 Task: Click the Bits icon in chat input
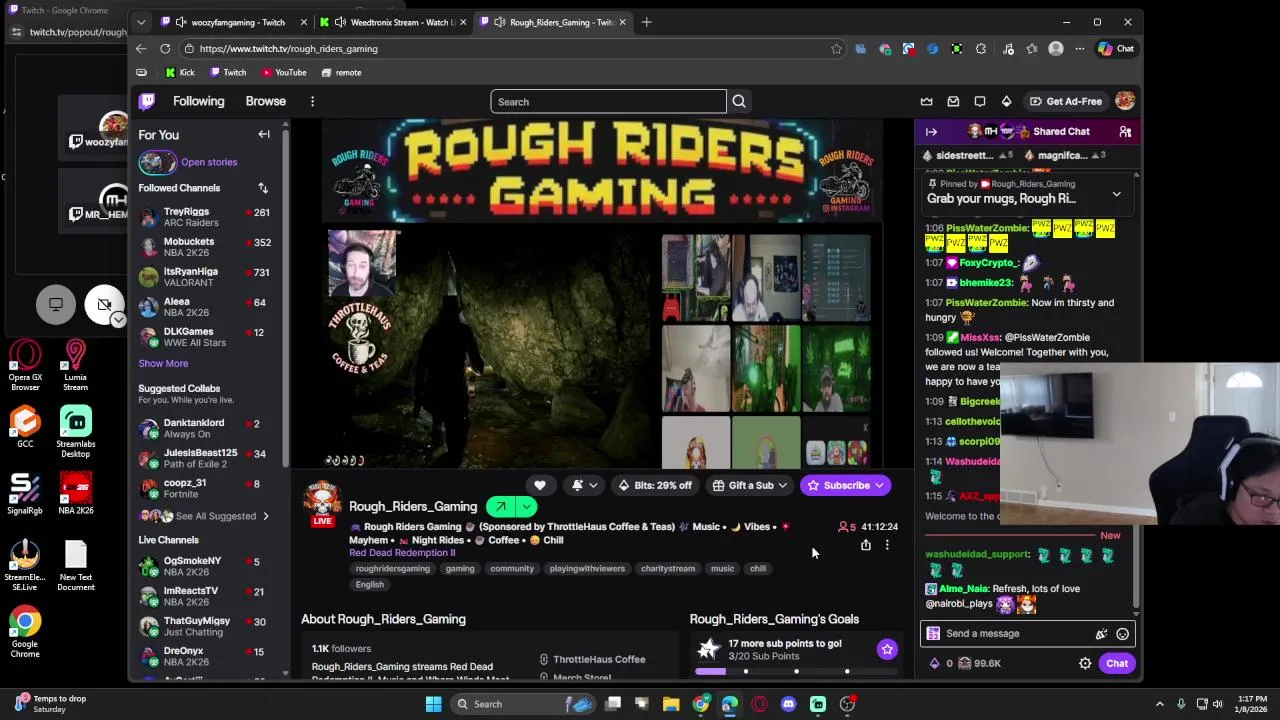pyautogui.click(x=1101, y=633)
